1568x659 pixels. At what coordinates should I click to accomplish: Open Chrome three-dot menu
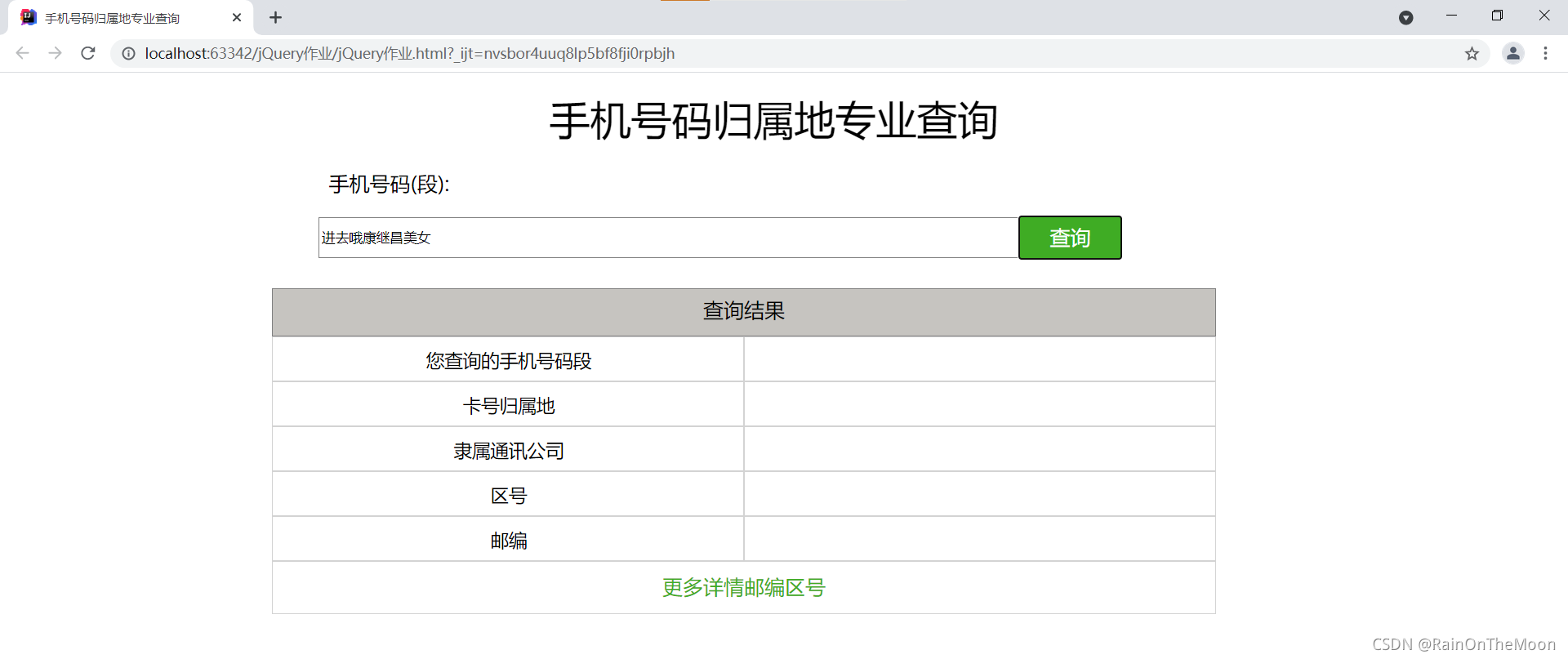point(1545,53)
